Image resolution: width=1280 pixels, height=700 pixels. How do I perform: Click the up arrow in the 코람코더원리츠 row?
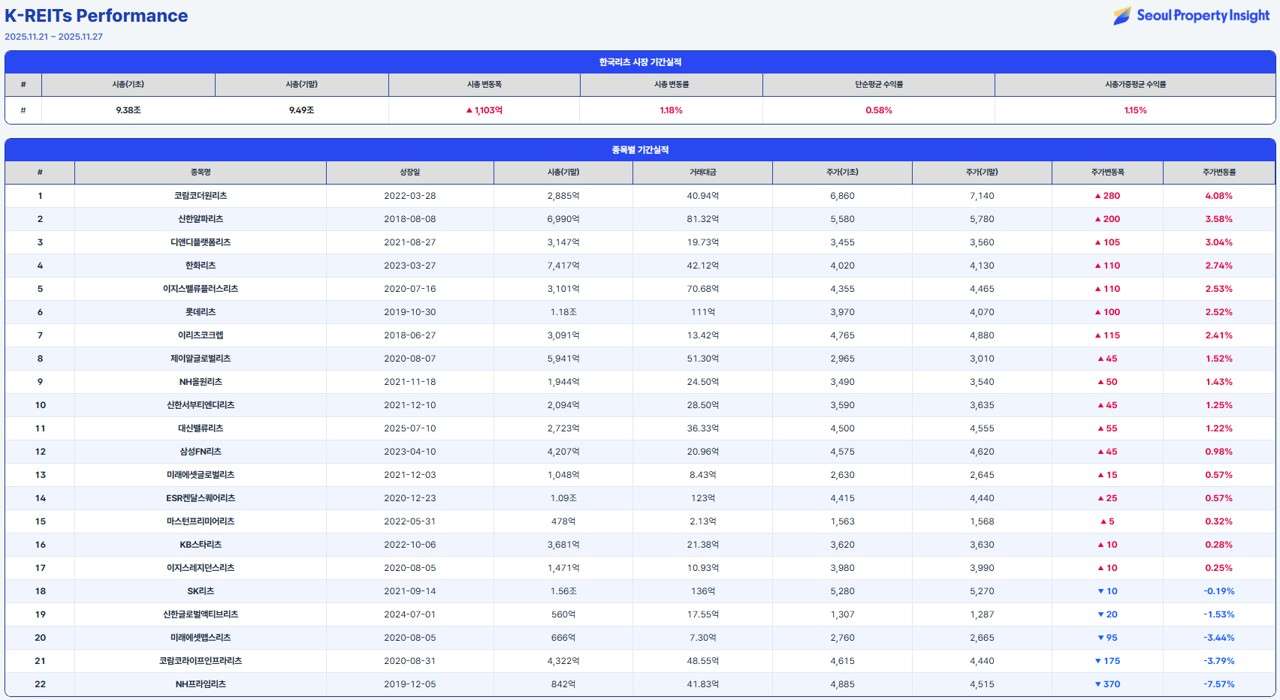(x=1097, y=196)
